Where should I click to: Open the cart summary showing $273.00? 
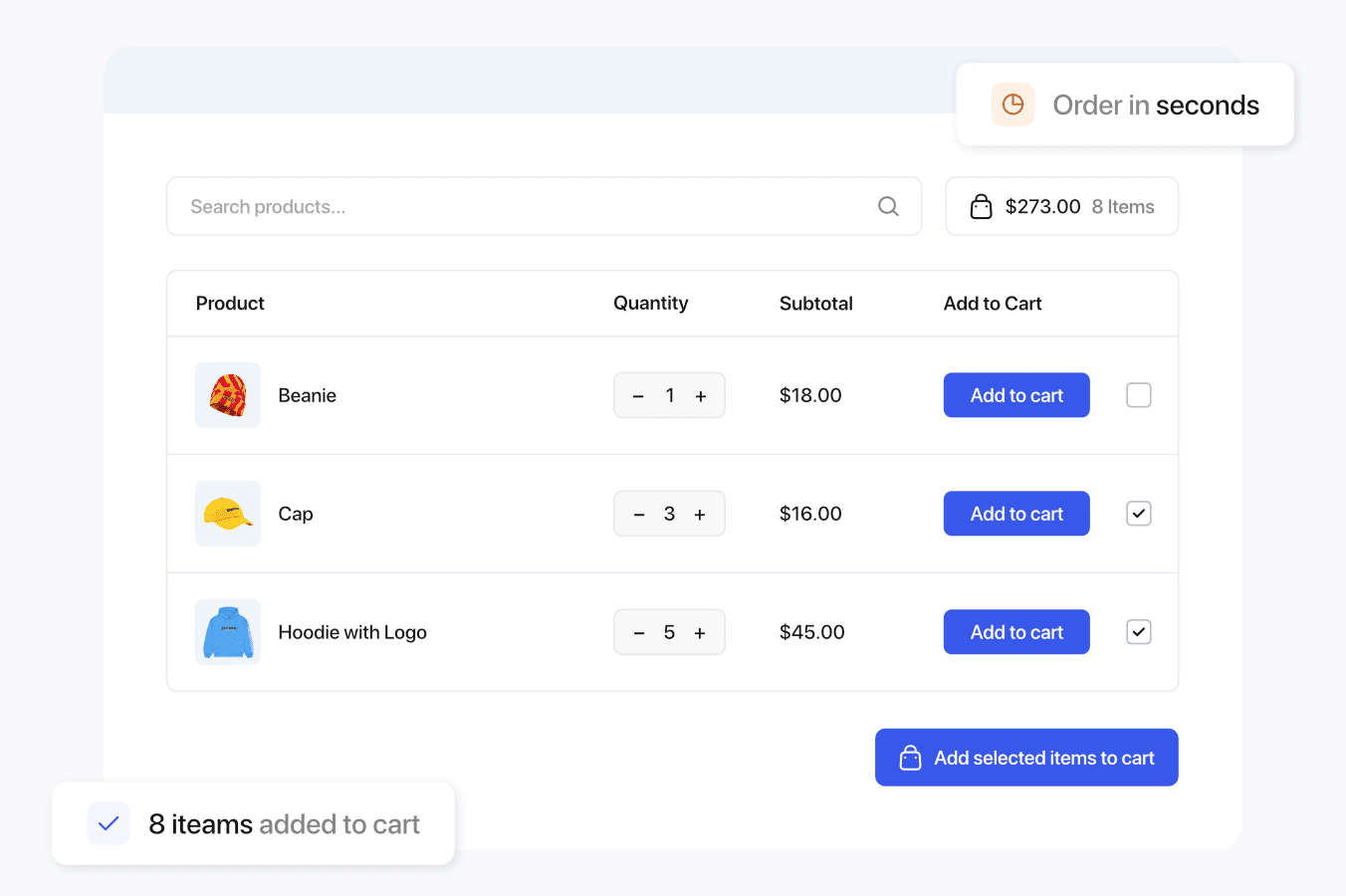(x=1062, y=206)
